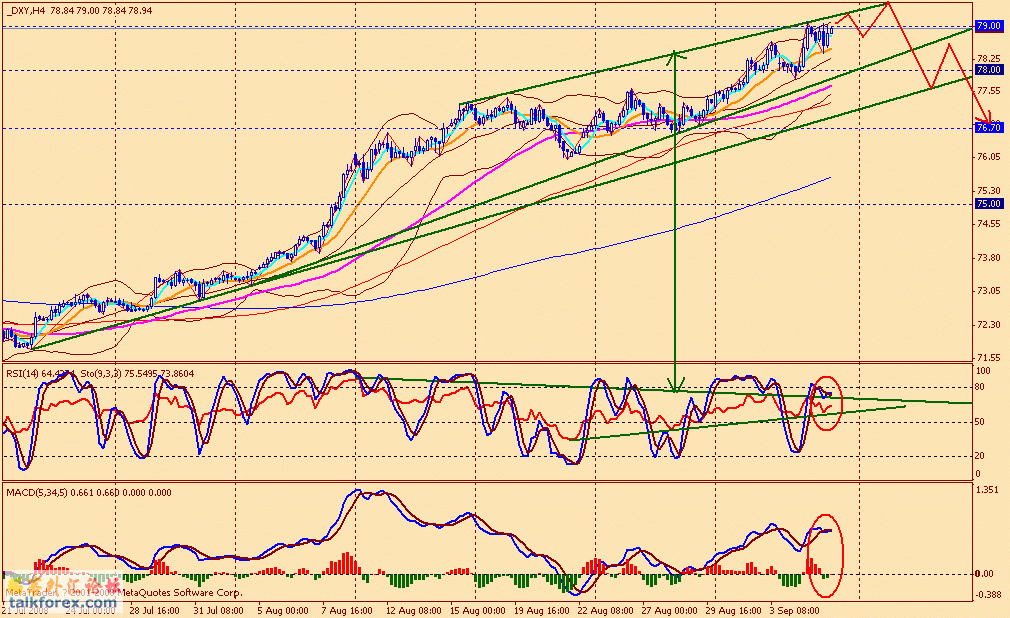The image size is (1010, 618).
Task: Click the 72.30 price scale value
Action: 989,325
